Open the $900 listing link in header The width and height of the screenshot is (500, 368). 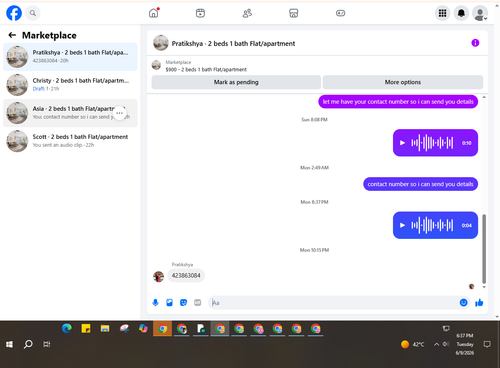pos(206,69)
